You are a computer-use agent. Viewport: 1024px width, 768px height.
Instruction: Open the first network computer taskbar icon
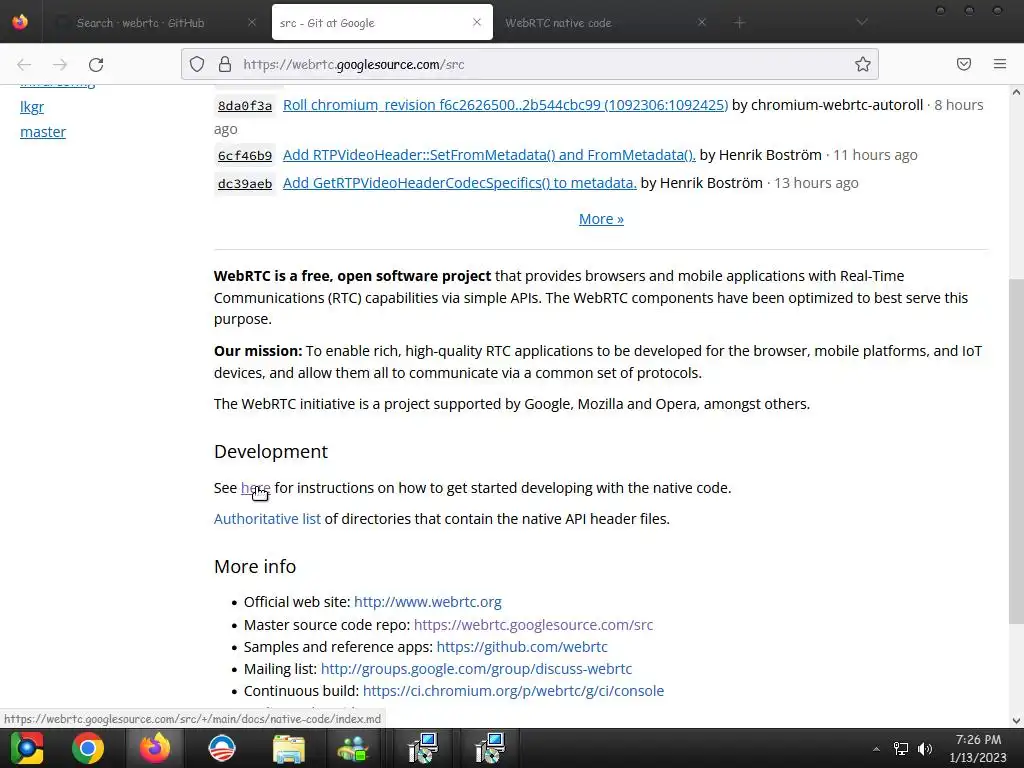(x=423, y=748)
